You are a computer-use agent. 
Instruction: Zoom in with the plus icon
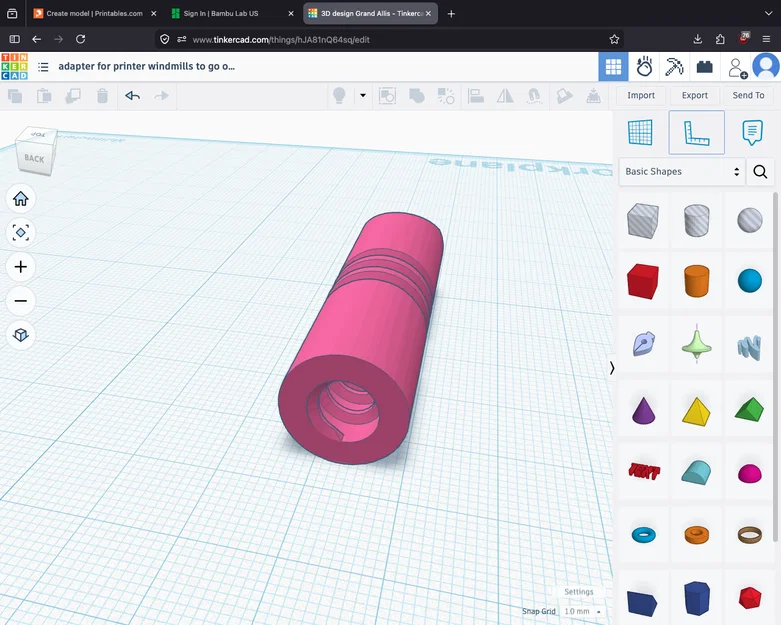click(21, 267)
